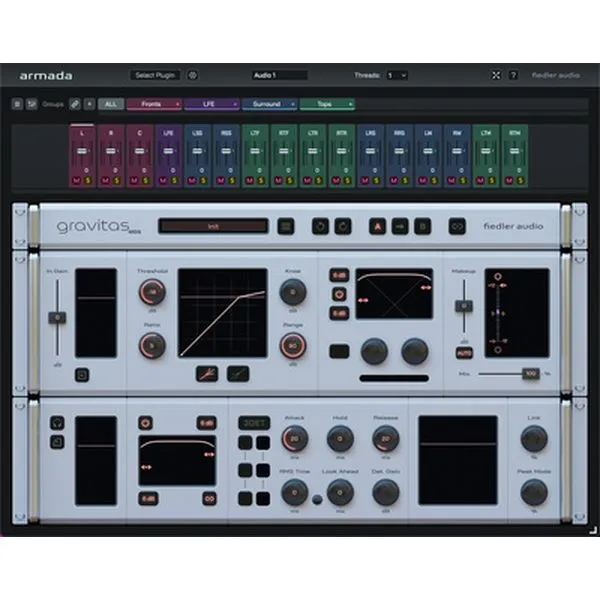600x600 pixels.
Task: Expand the Surround group dropdown arrow
Action: coord(293,104)
